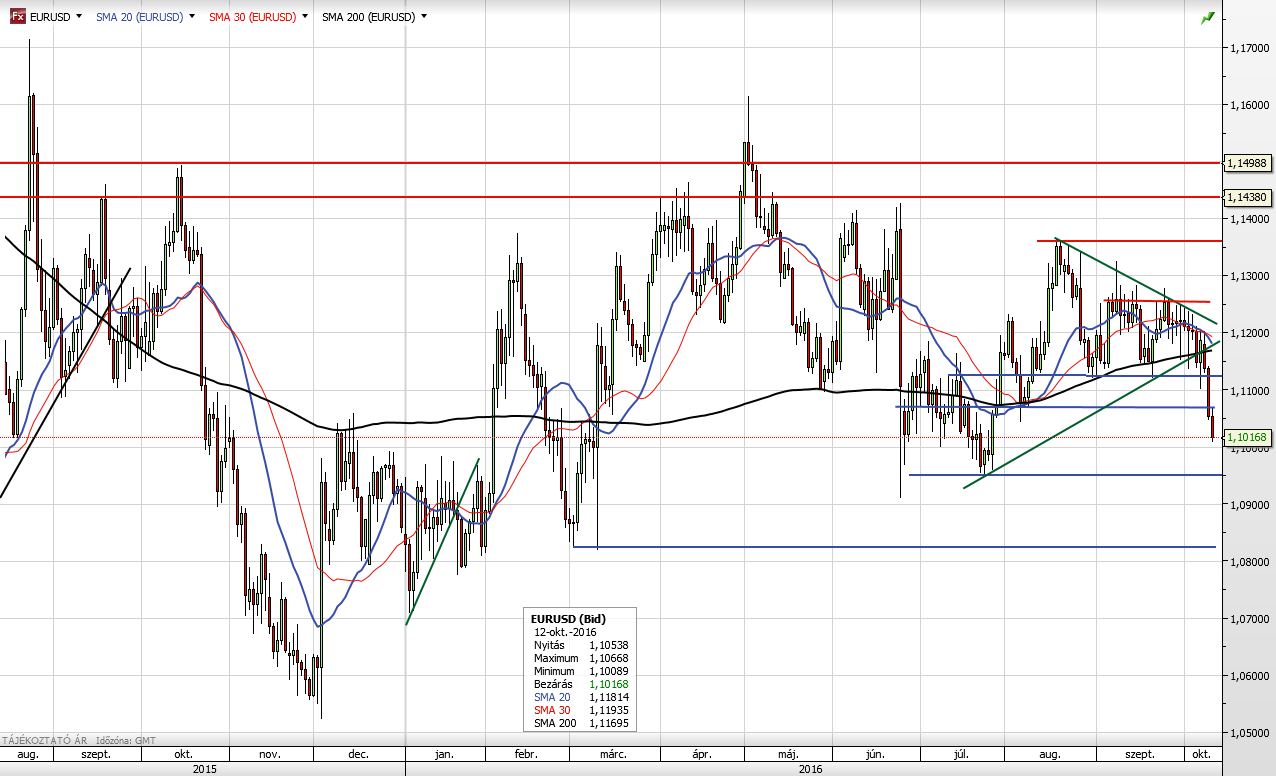Click the márc. month label
Viewport: 1276px width, 776px height.
click(x=613, y=754)
